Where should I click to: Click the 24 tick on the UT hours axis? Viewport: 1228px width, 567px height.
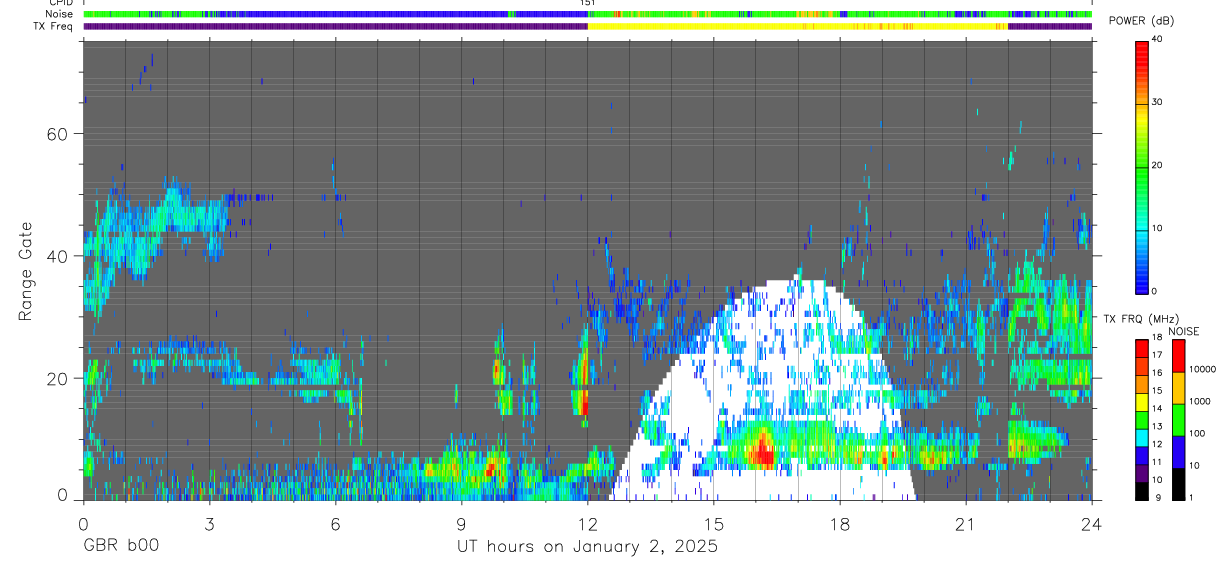(1091, 523)
